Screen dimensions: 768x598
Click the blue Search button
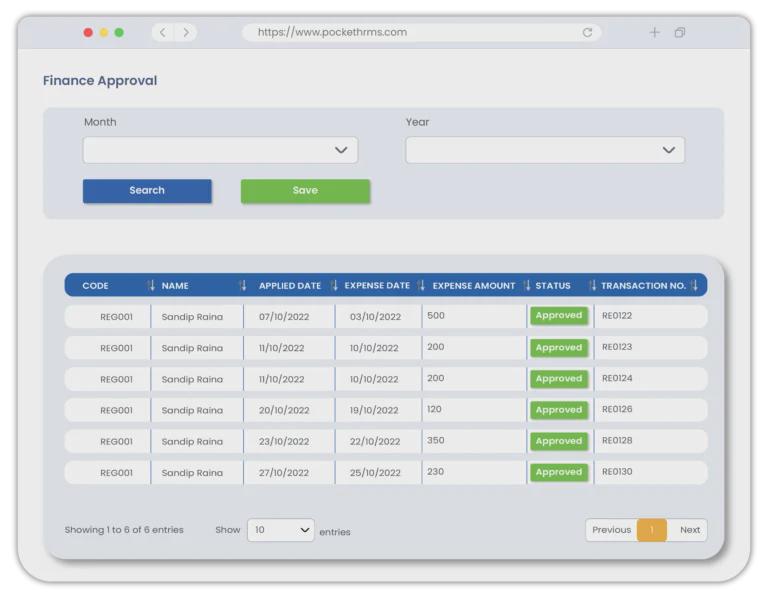147,191
